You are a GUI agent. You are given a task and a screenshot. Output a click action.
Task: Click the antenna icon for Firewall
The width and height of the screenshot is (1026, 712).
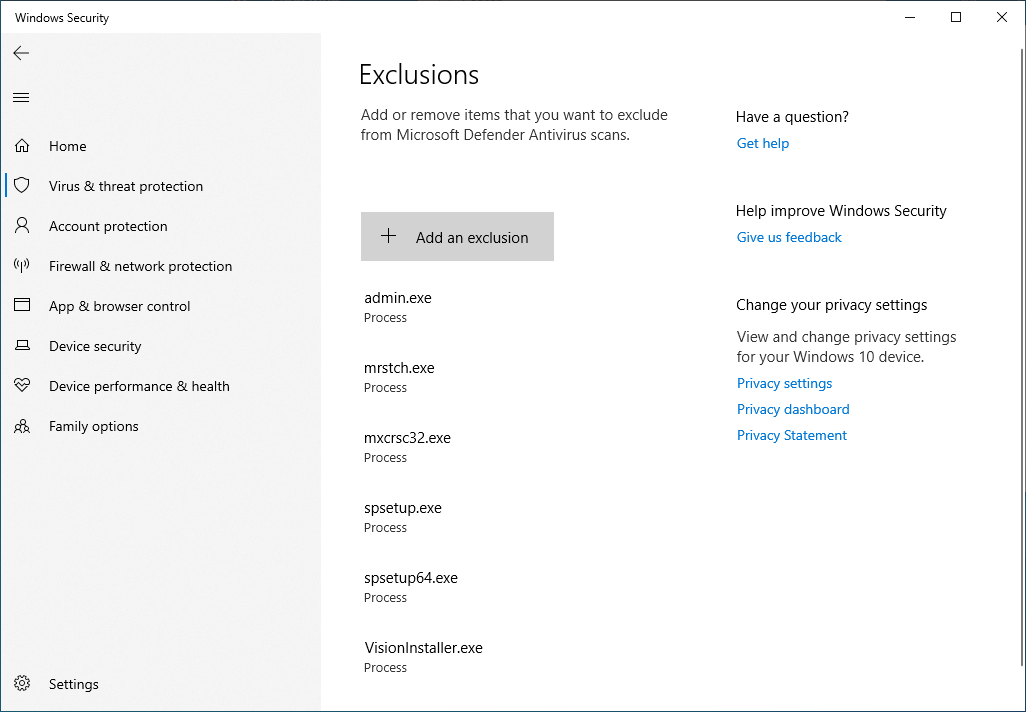22,265
